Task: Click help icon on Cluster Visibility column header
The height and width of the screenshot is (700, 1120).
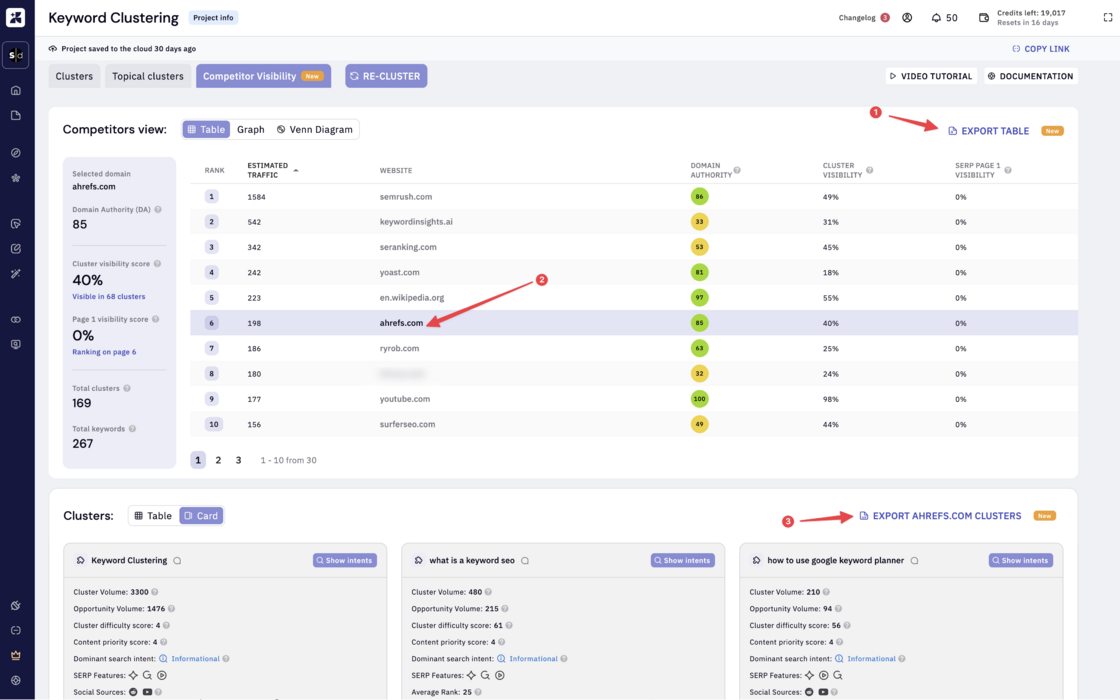Action: (869, 170)
